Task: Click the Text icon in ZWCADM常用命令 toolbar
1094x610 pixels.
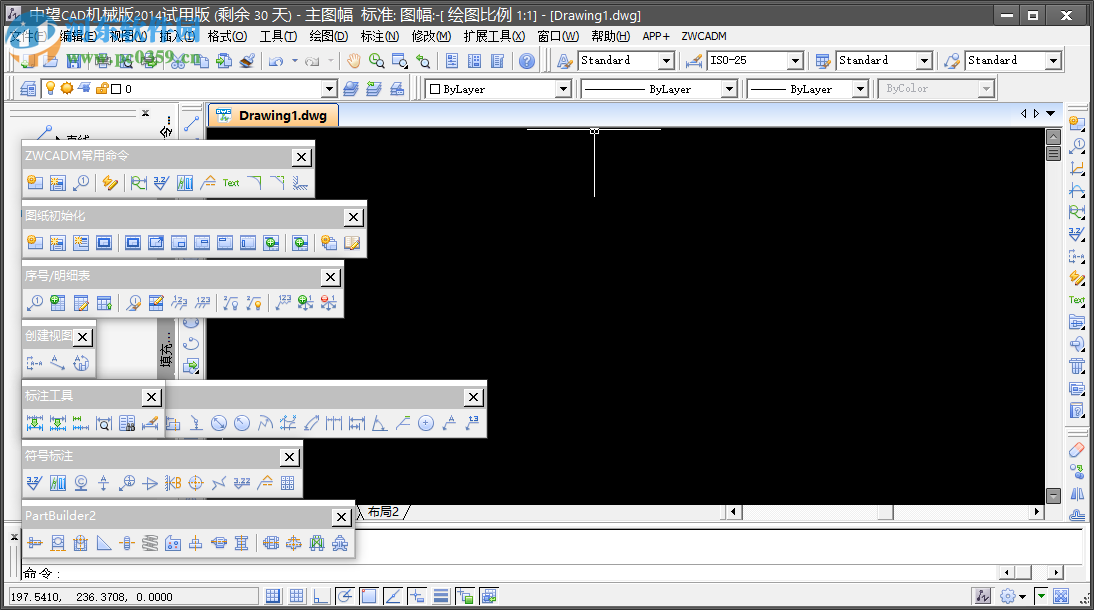Action: click(231, 183)
